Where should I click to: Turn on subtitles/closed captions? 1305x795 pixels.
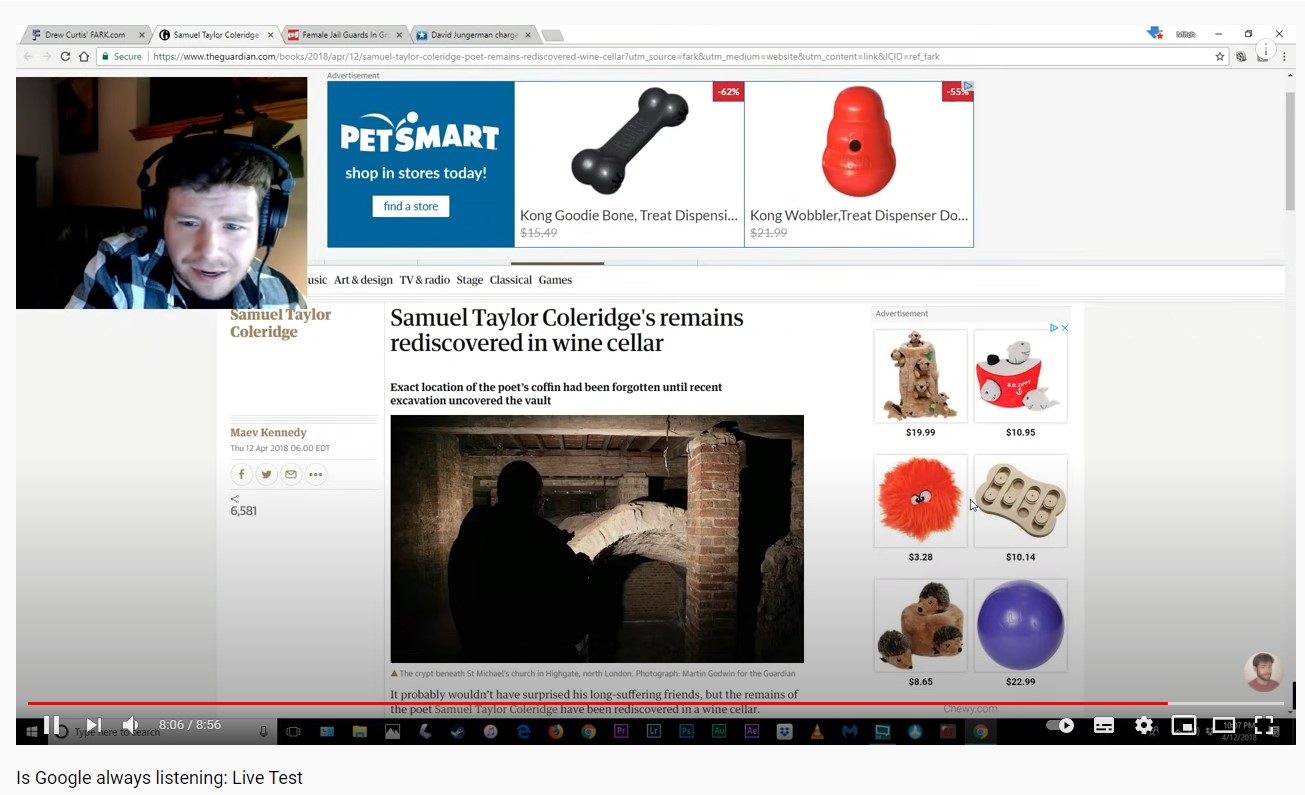(1104, 725)
